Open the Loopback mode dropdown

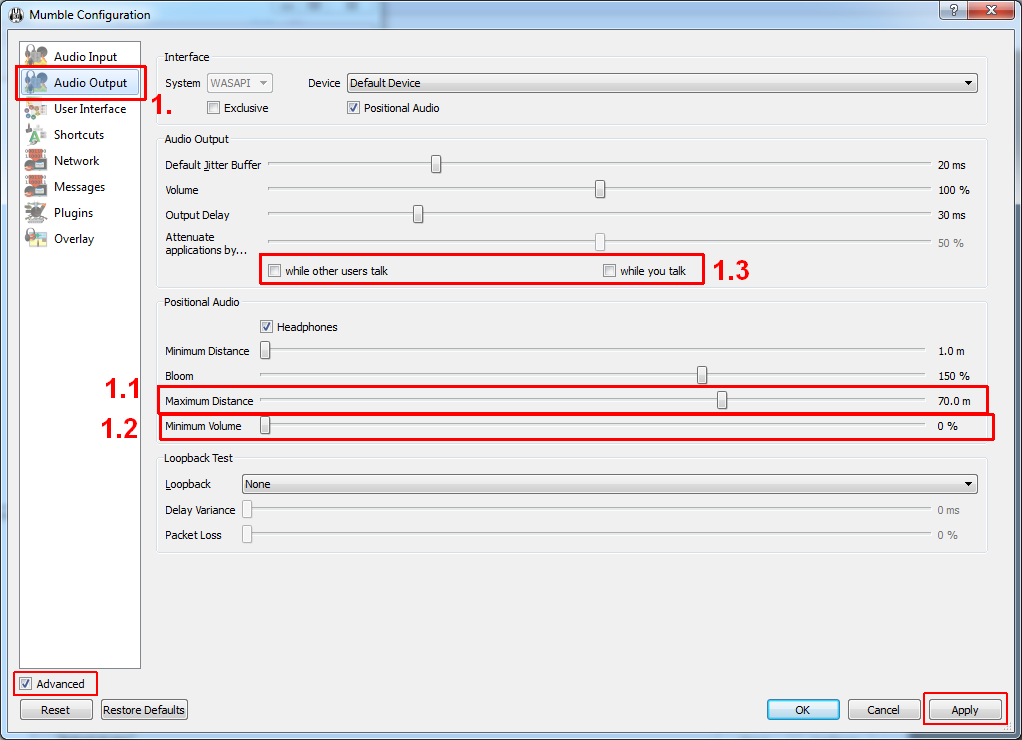(609, 484)
